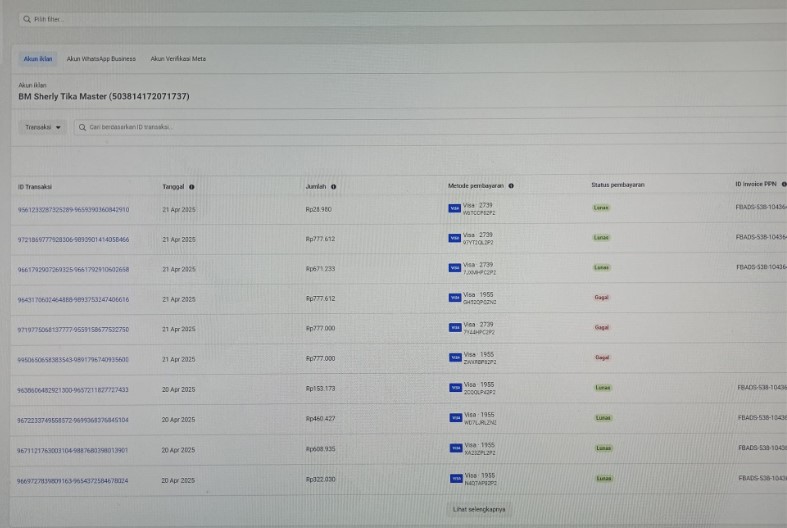The height and width of the screenshot is (528, 787).
Task: Select the Akun Verifikasi Meta tab
Action: 178,59
